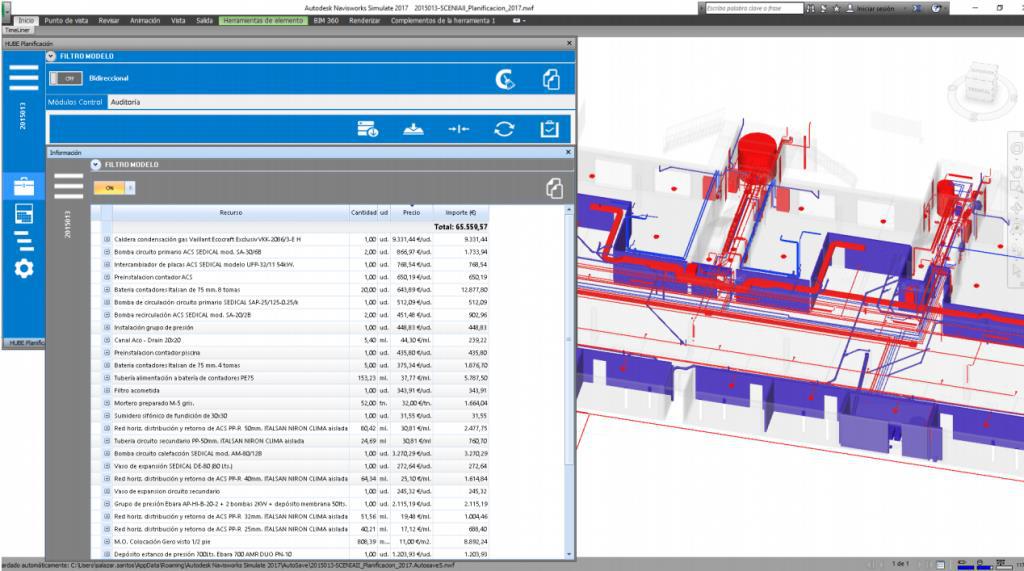The width and height of the screenshot is (1024, 571).
Task: Sort by the Precio column header
Action: pos(411,213)
